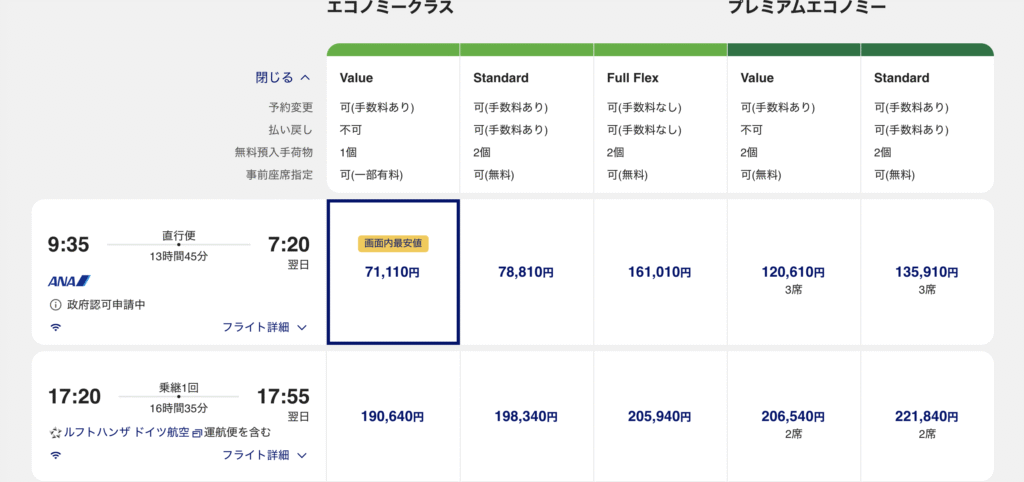The width and height of the screenshot is (1024, 482).
Task: Click the 直行便 label
Action: click(x=179, y=235)
